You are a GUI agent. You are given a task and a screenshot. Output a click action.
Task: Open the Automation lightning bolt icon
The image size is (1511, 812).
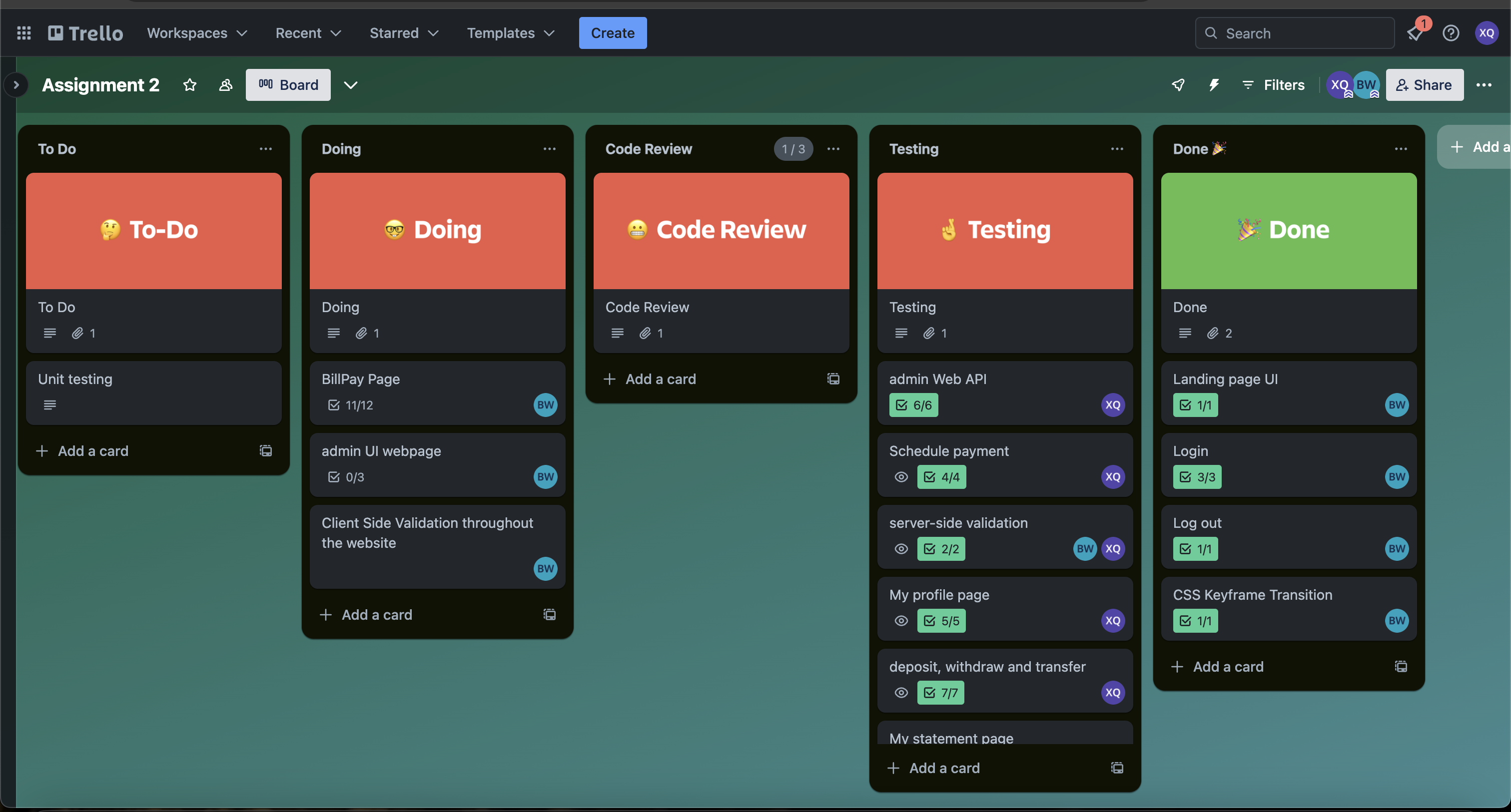pyautogui.click(x=1214, y=85)
